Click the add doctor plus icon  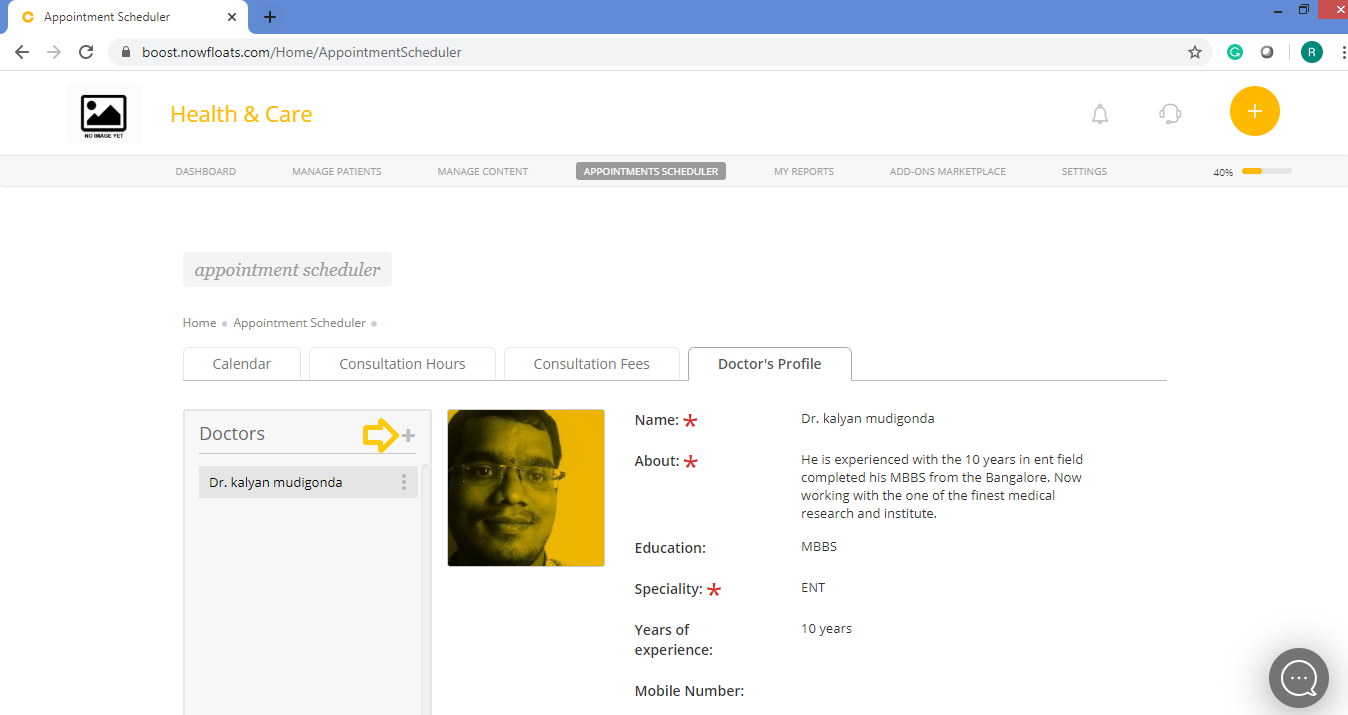(408, 435)
